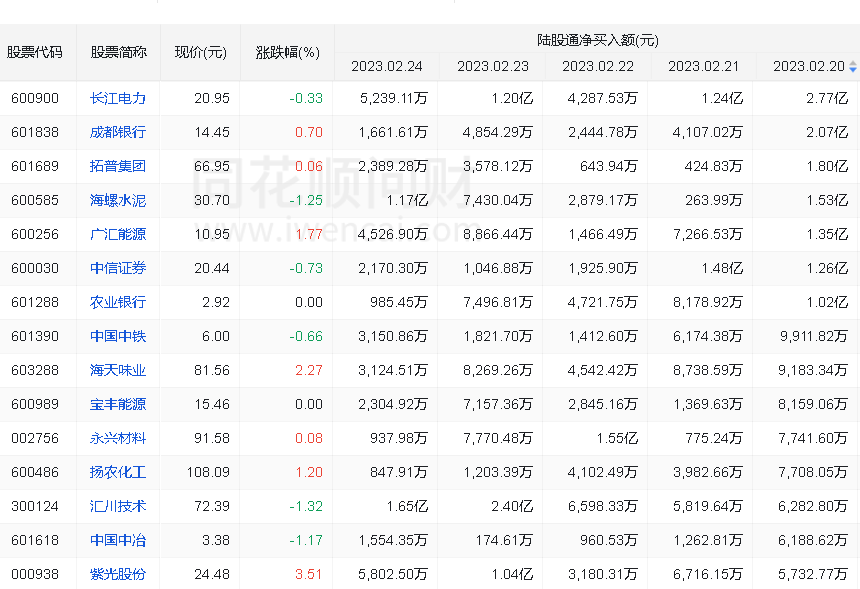Open stock link 永兴材料
Image resolution: width=860 pixels, height=589 pixels.
coord(118,438)
